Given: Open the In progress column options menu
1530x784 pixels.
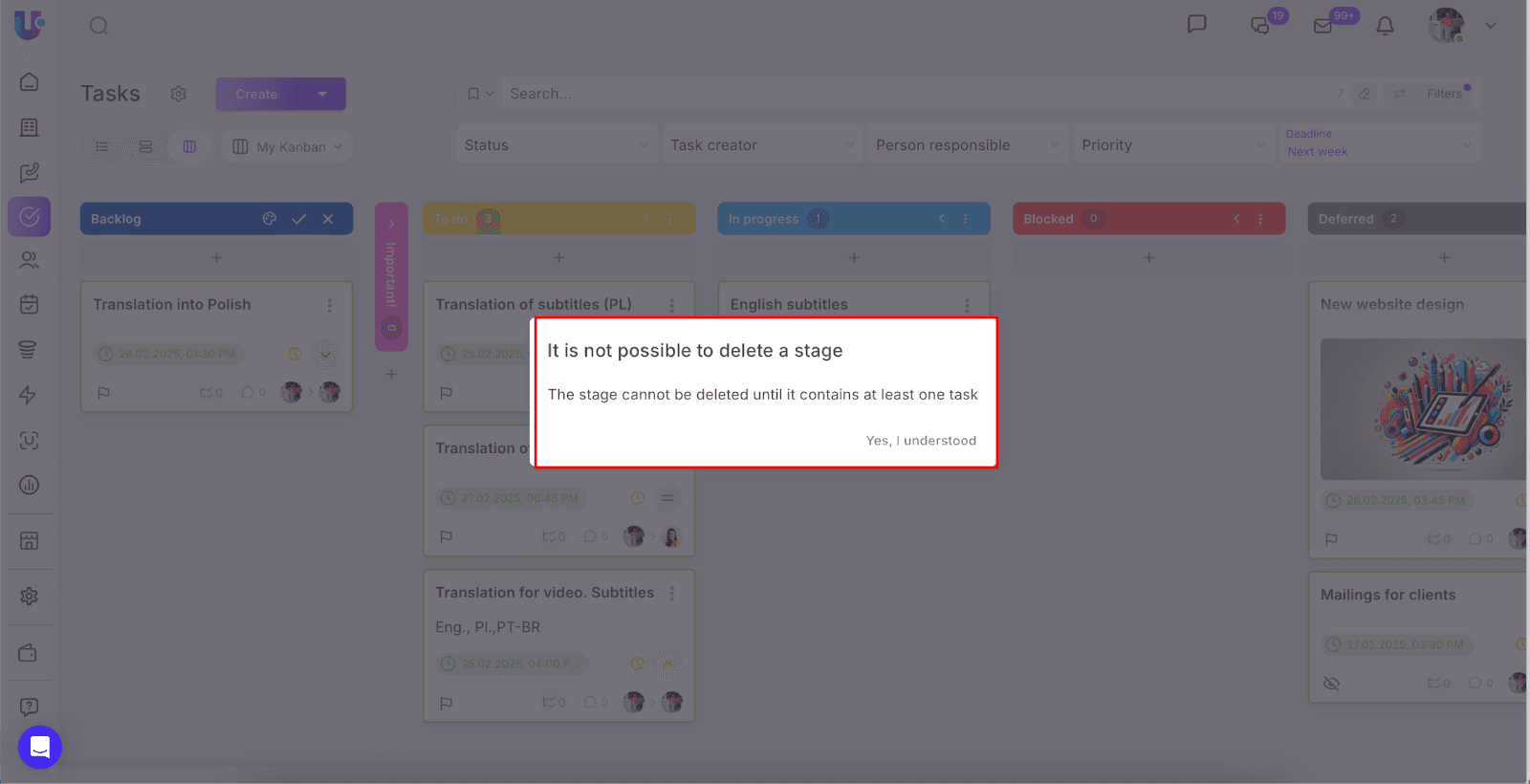Looking at the screenshot, I should tap(966, 219).
